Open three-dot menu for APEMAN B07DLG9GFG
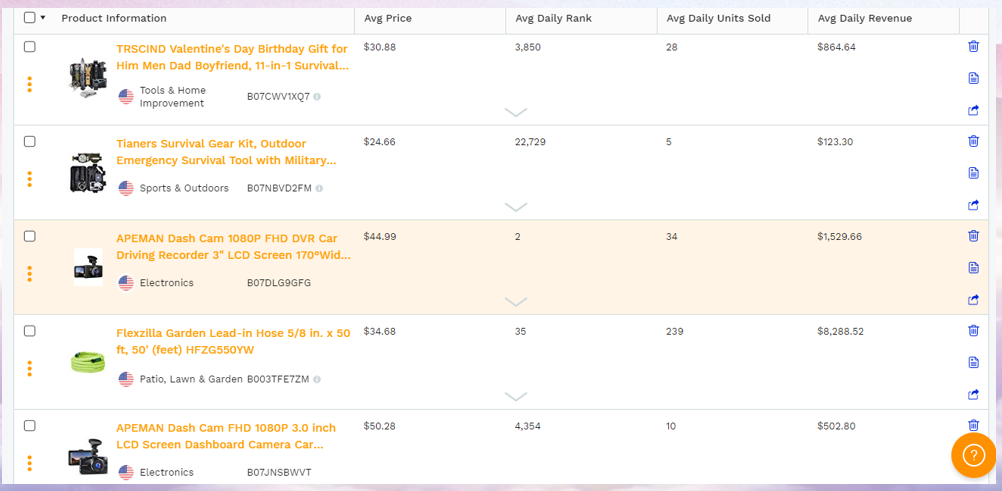 30,274
